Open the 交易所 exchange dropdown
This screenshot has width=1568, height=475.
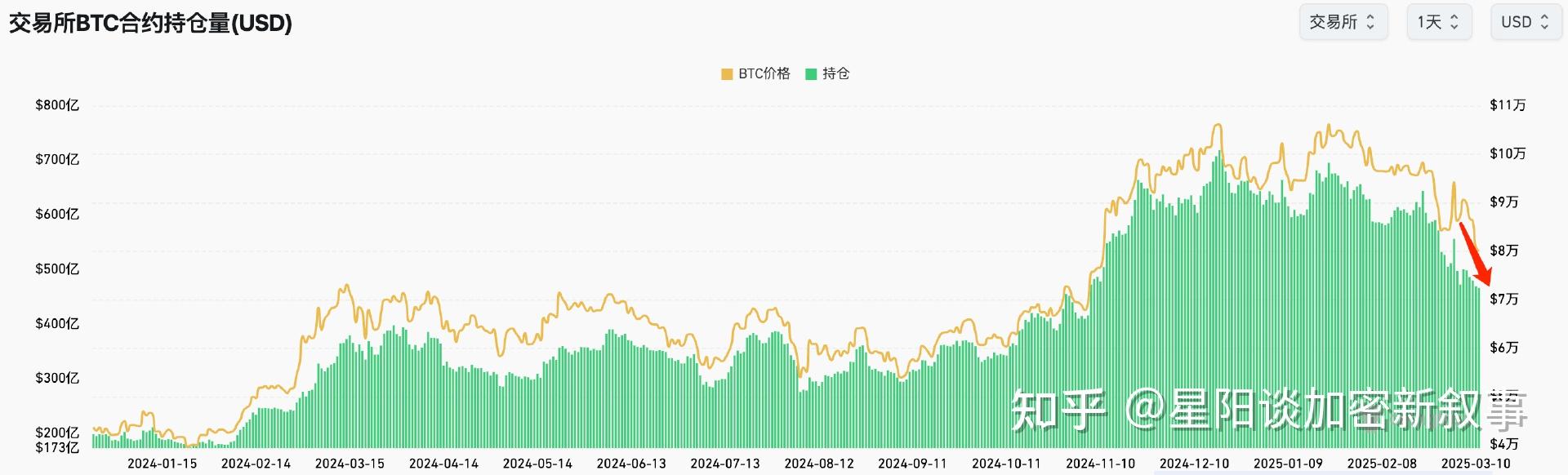tap(1343, 22)
